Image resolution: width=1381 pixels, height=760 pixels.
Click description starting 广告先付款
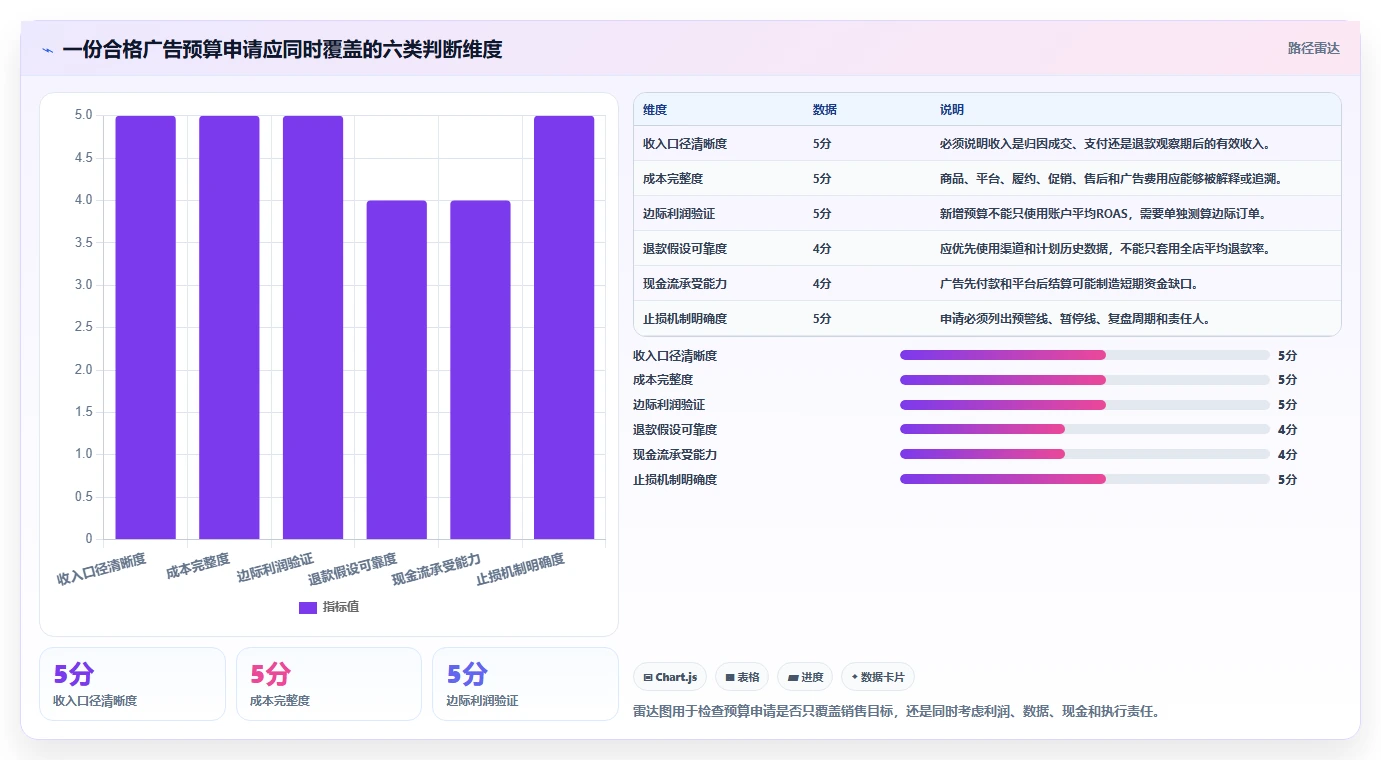pos(1069,284)
